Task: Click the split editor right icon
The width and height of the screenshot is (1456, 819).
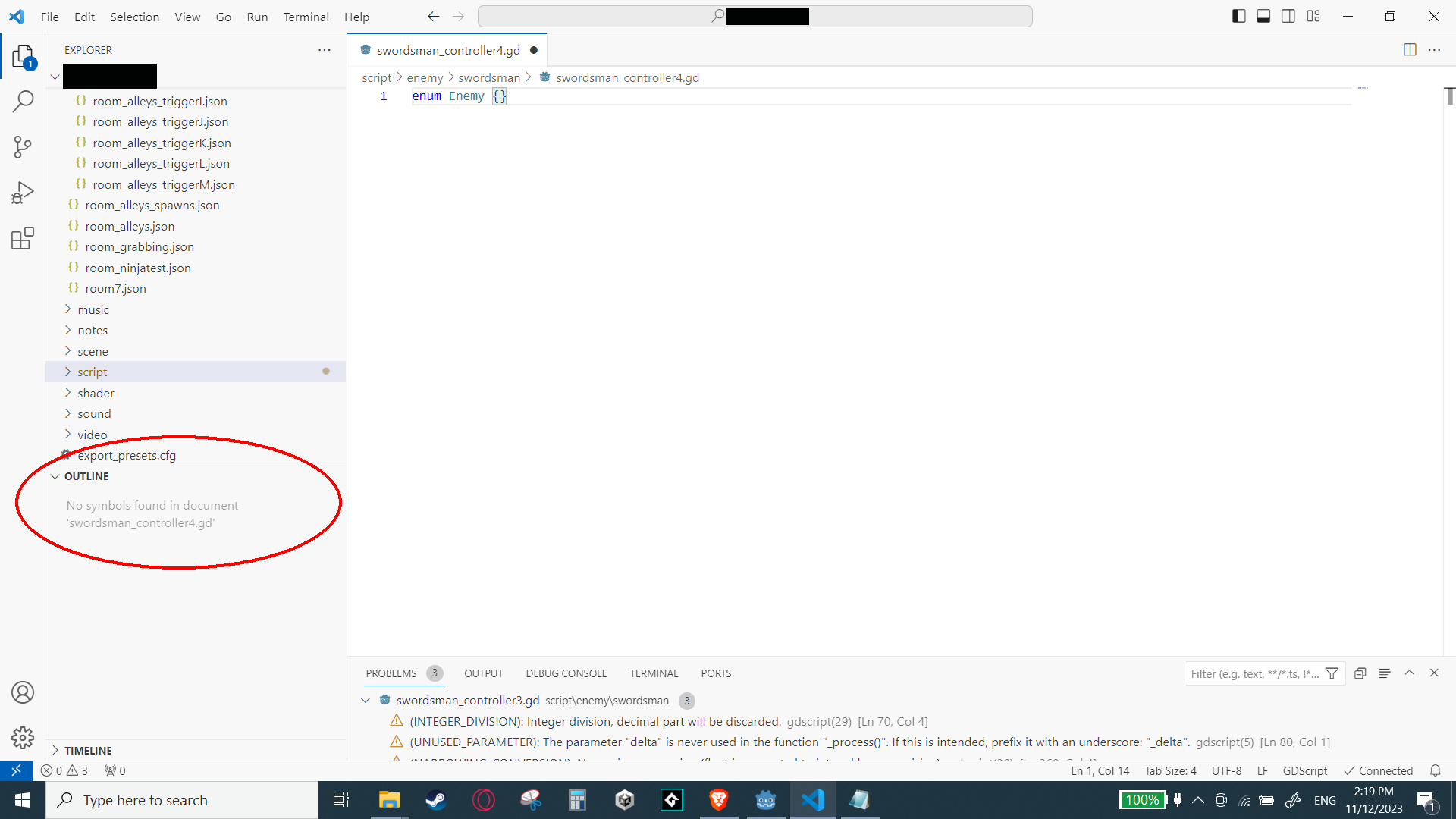Action: [1410, 50]
